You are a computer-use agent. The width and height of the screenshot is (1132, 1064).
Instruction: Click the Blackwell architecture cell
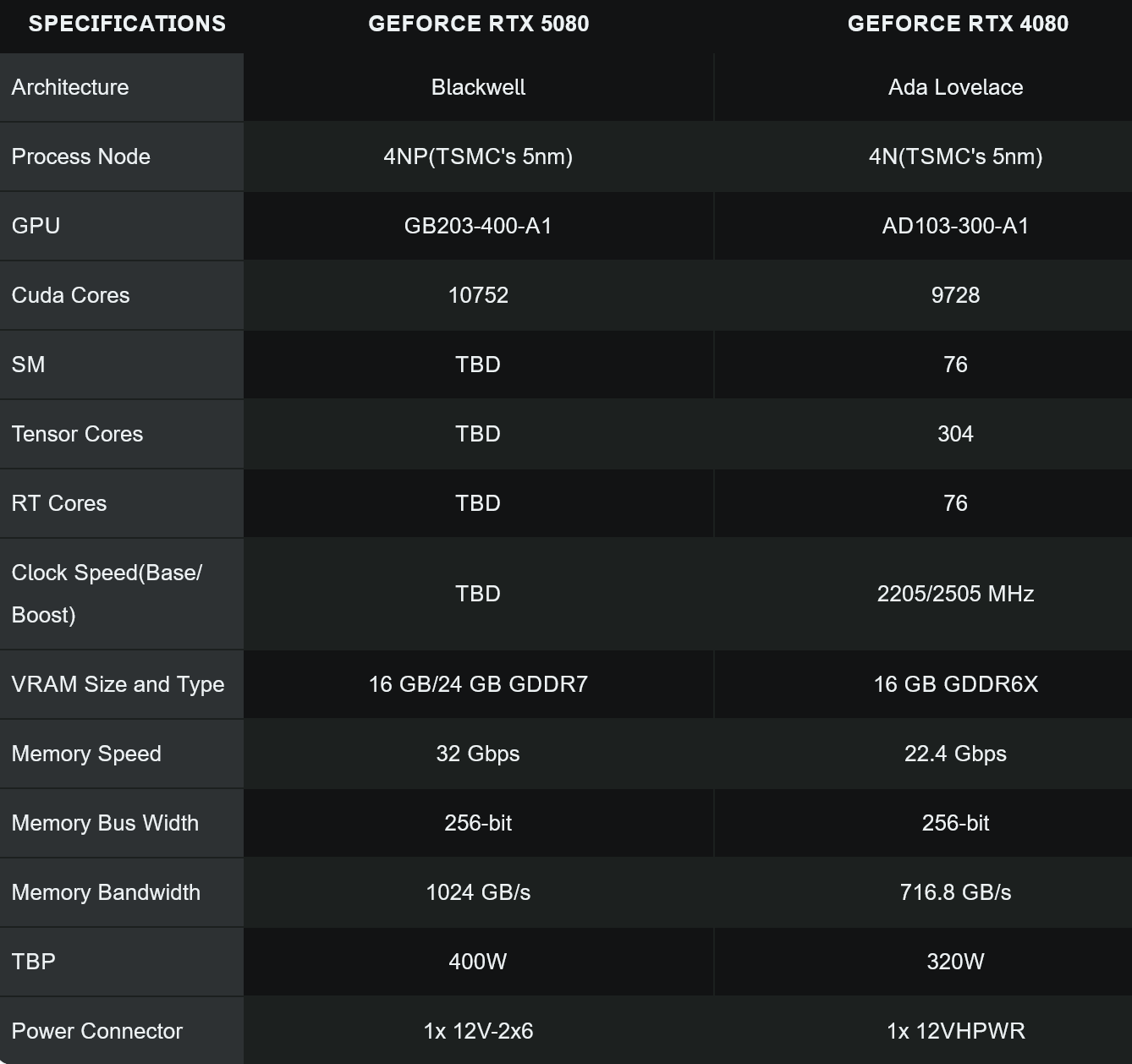click(478, 87)
